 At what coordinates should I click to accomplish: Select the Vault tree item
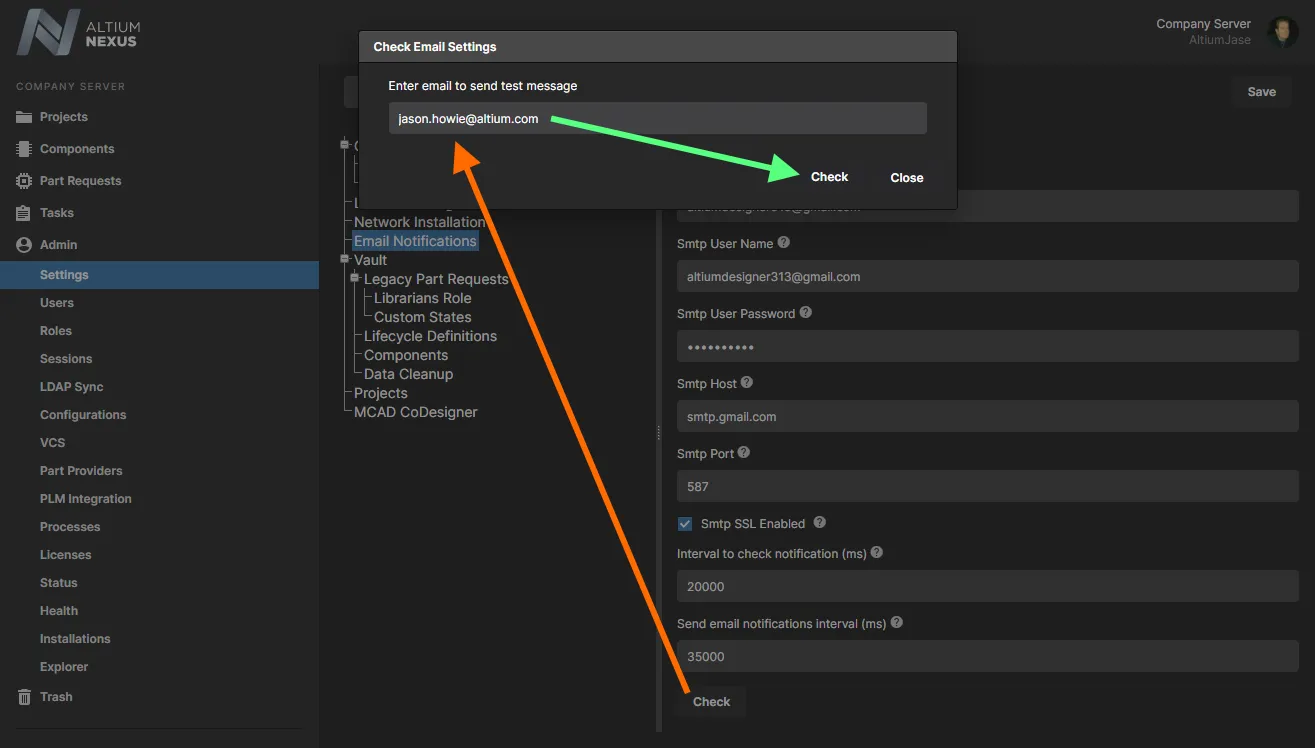point(370,260)
